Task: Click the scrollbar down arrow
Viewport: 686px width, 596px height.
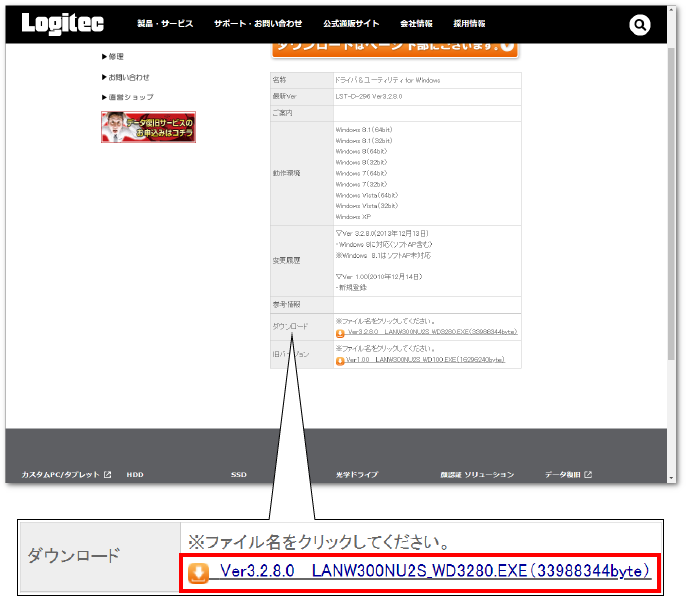Action: pos(672,478)
